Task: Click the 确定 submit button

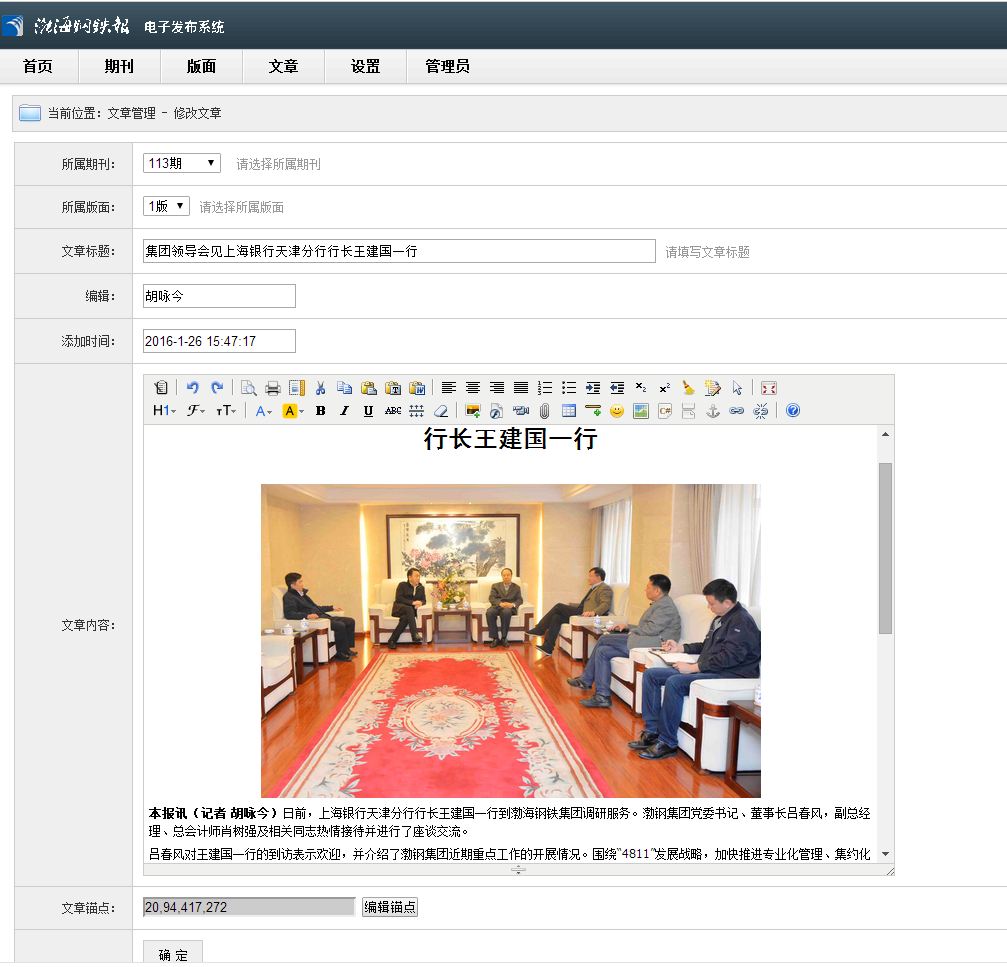Action: (172, 954)
